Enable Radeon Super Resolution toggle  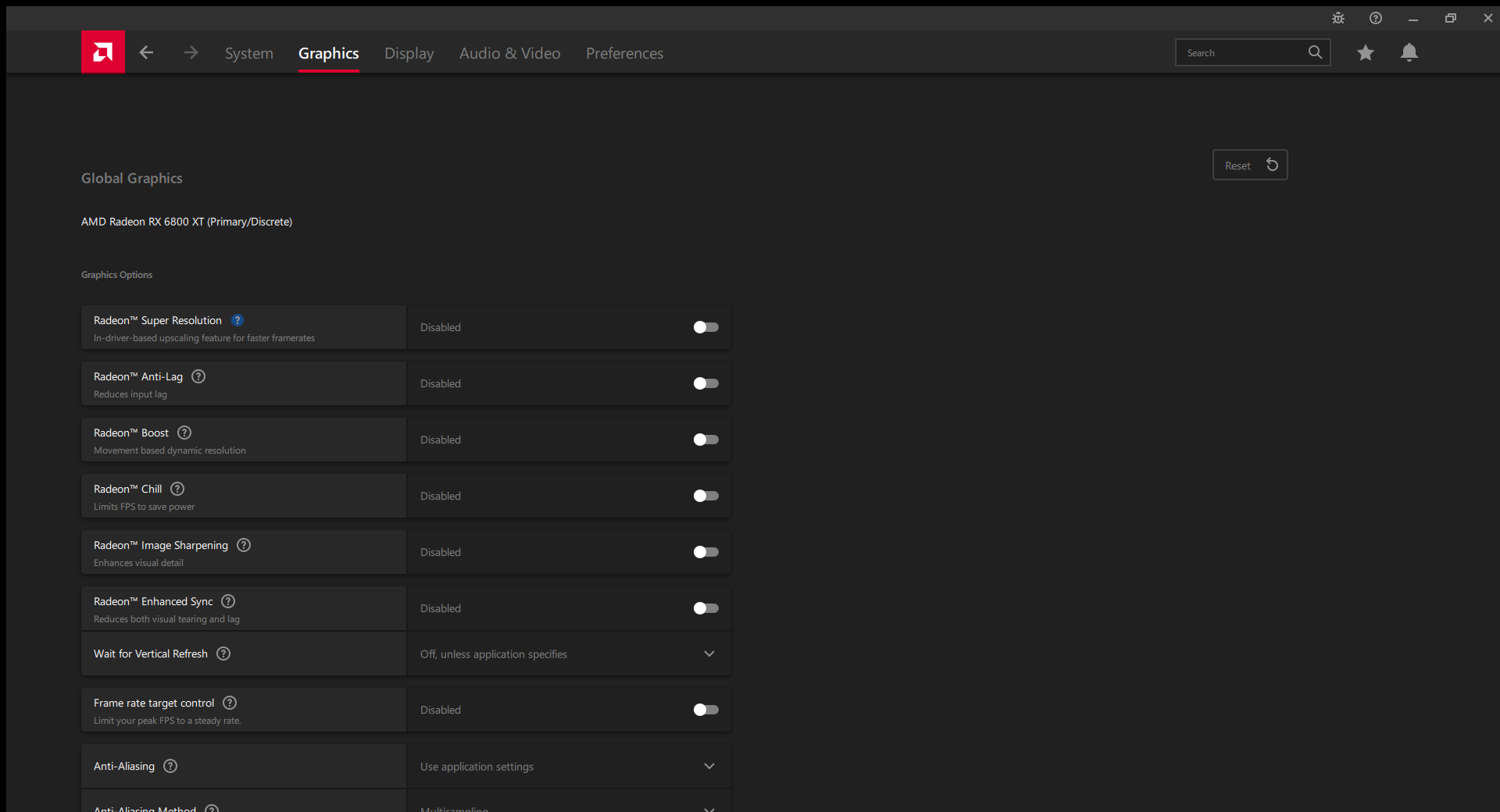[x=706, y=327]
